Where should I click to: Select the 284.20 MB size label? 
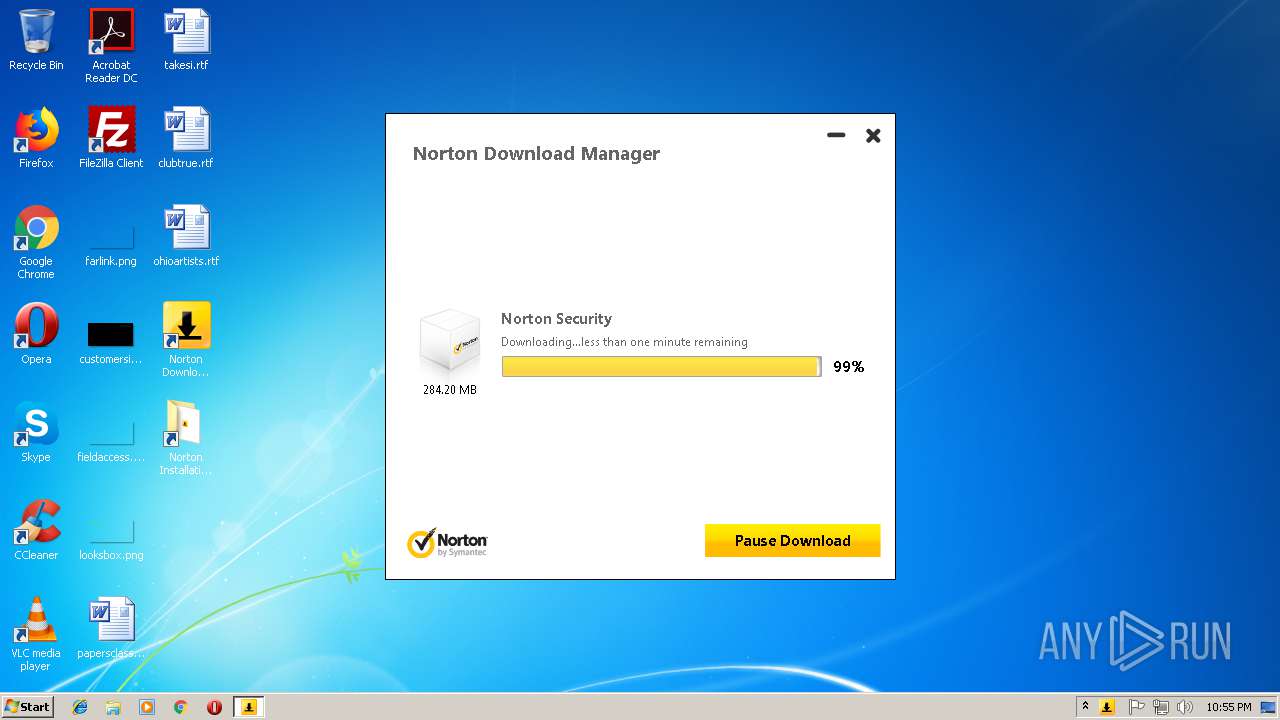coord(450,390)
